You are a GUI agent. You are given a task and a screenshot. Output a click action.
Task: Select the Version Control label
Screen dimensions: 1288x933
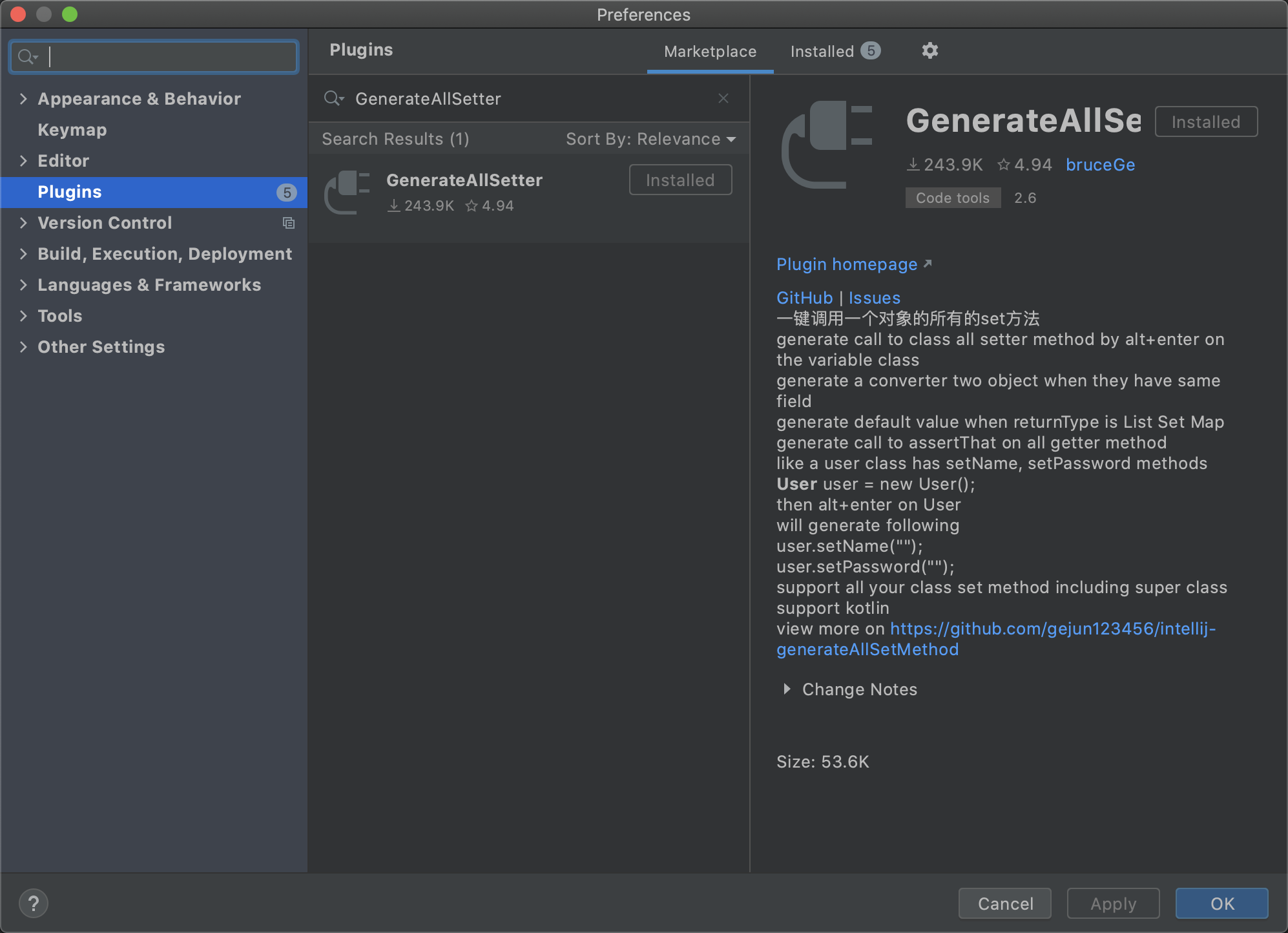coord(105,223)
